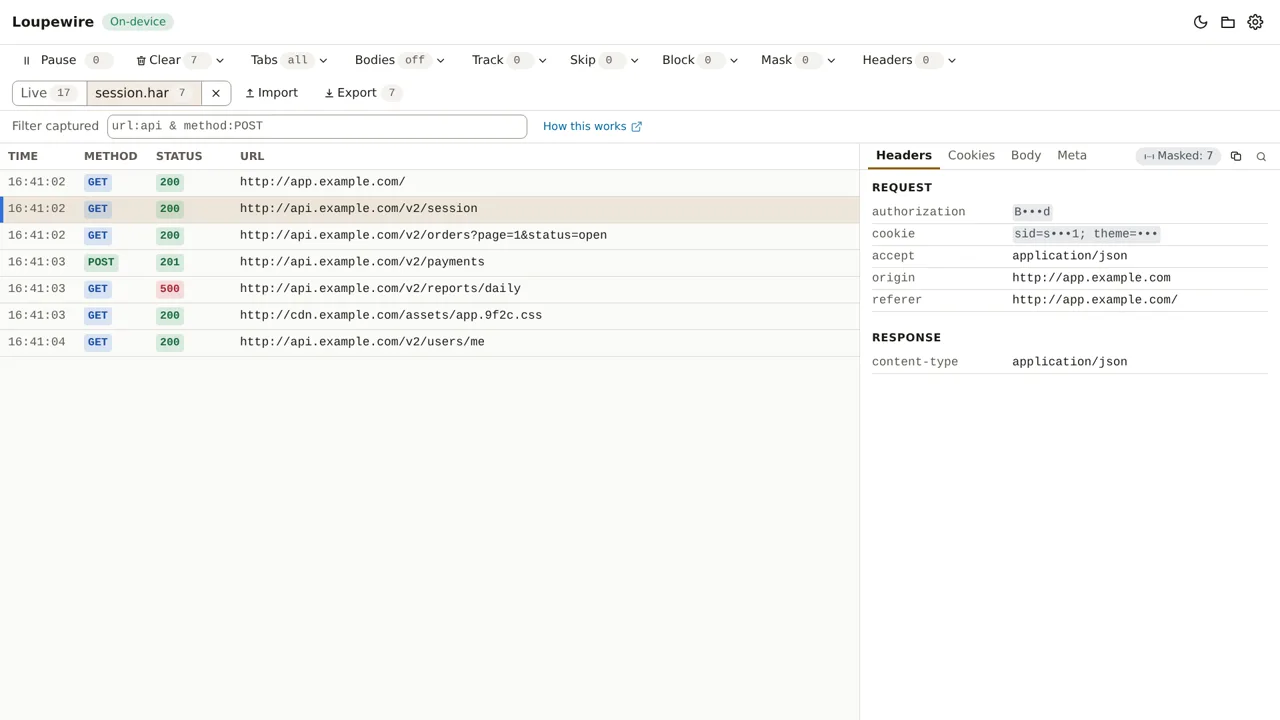The height and width of the screenshot is (720, 1280).
Task: Select the session.har tab
Action: coord(144,93)
